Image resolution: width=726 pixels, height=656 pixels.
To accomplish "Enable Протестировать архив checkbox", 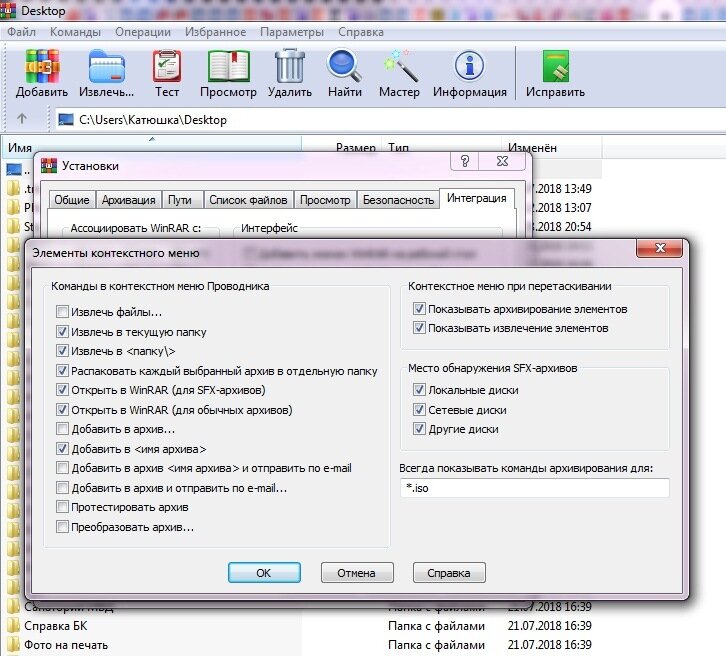I will [x=62, y=506].
